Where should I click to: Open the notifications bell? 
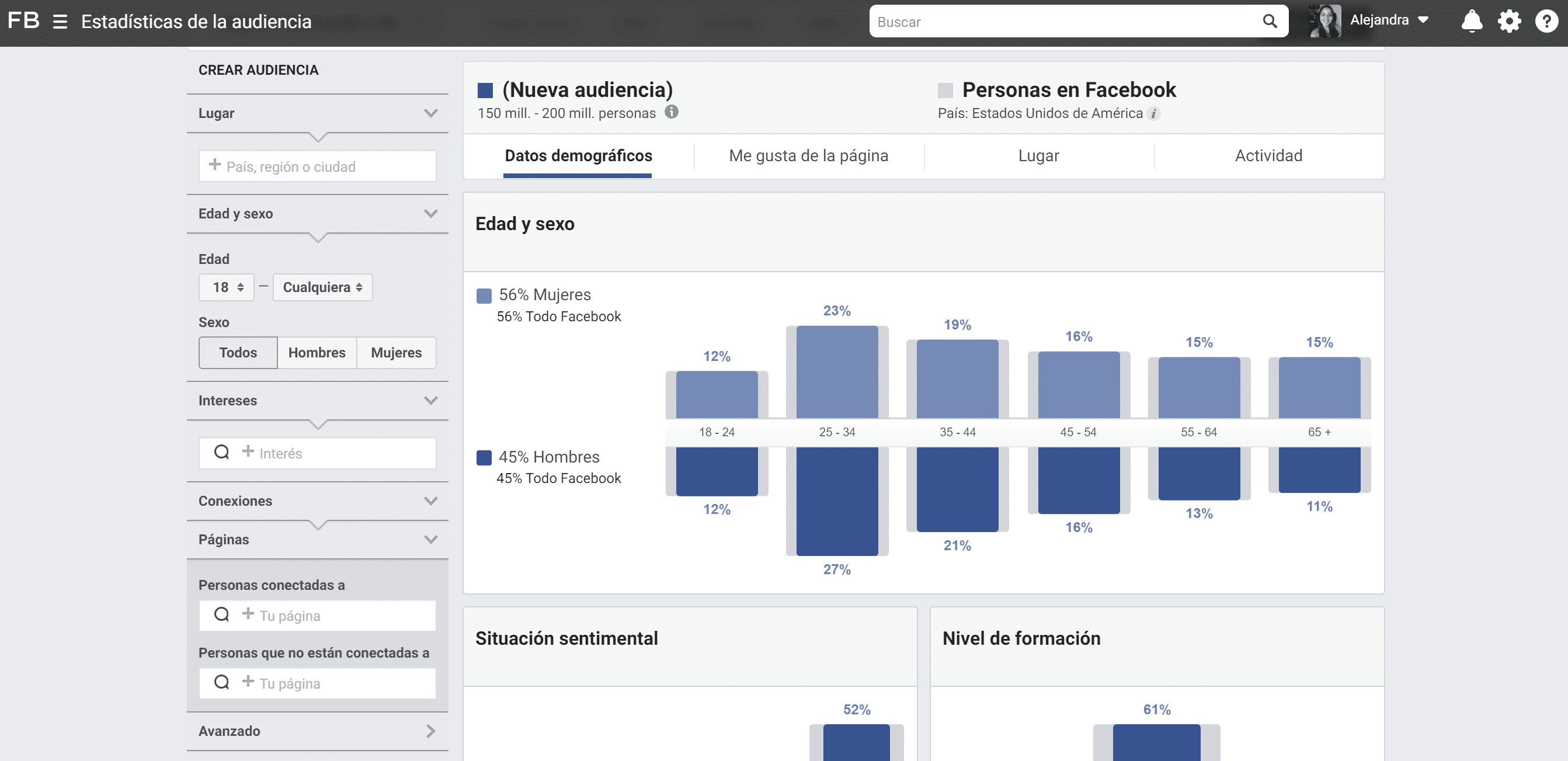[1471, 21]
